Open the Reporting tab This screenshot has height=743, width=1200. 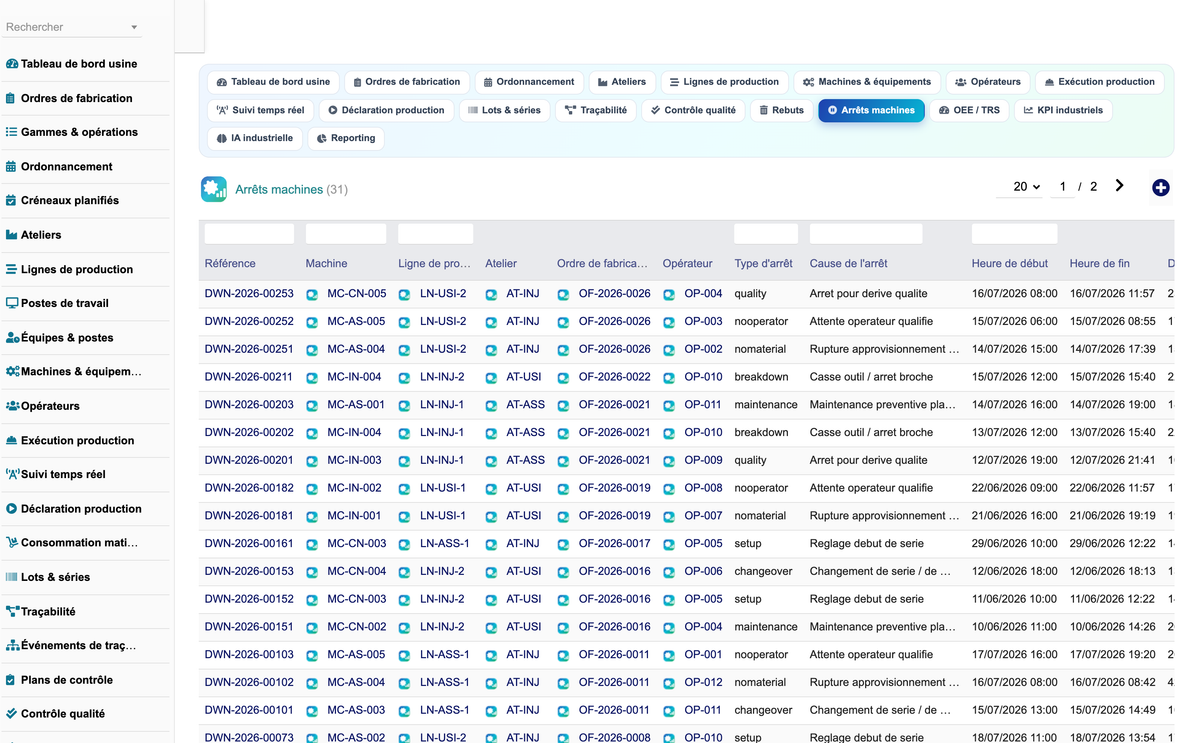click(x=346, y=138)
